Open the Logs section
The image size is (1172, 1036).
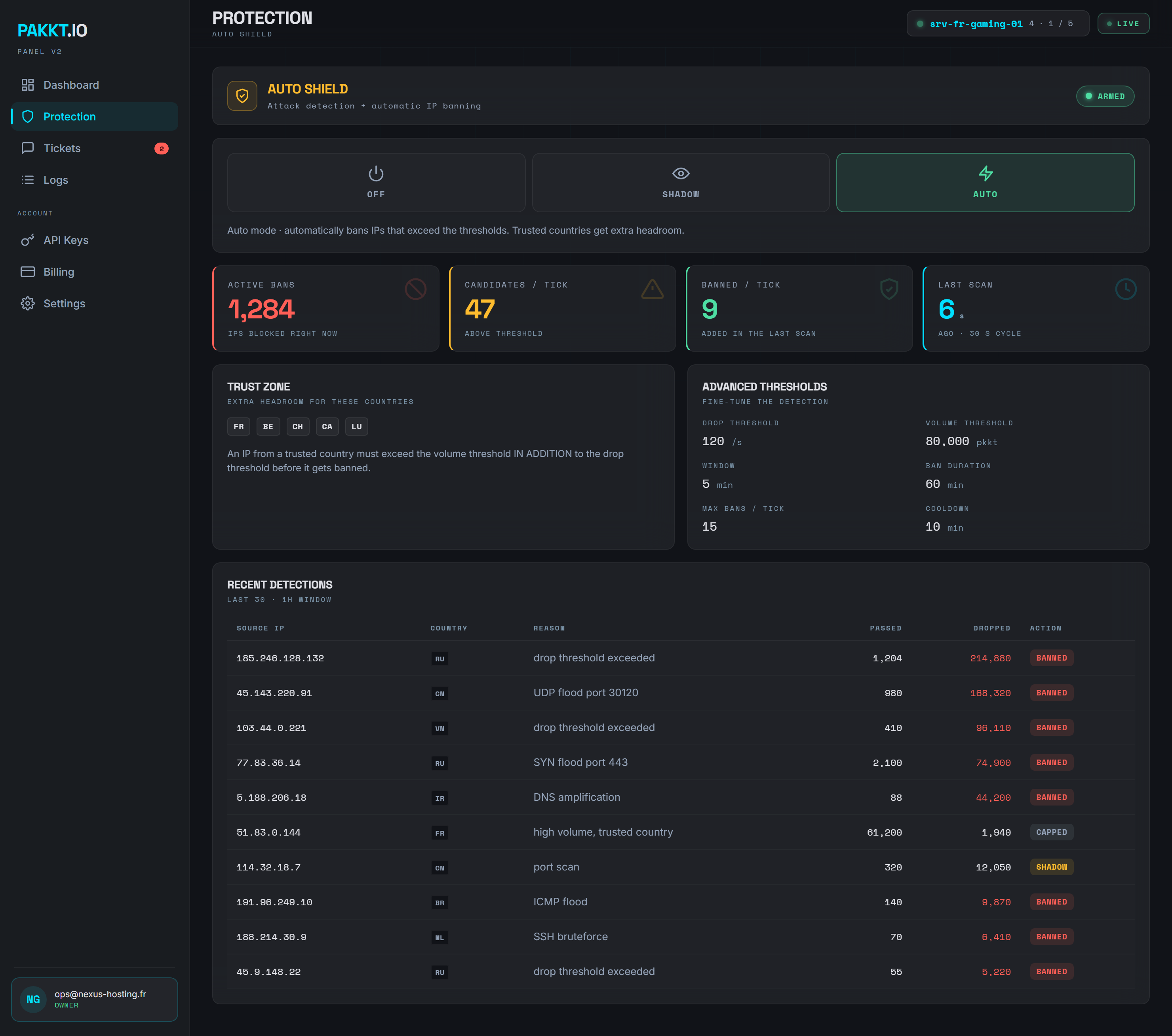95,179
